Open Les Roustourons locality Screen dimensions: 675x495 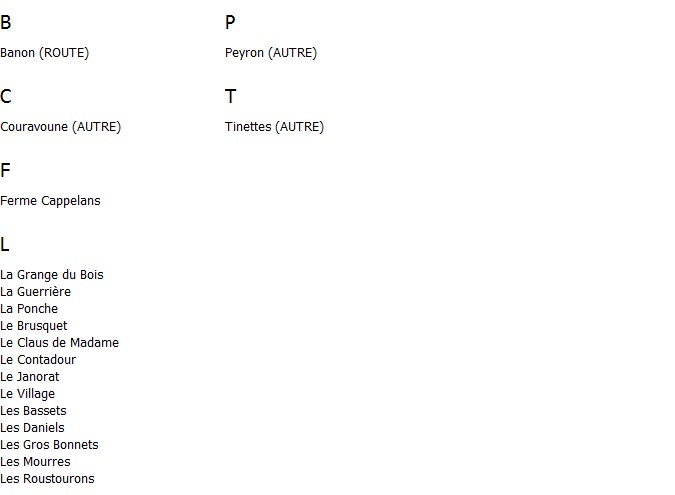(x=47, y=479)
